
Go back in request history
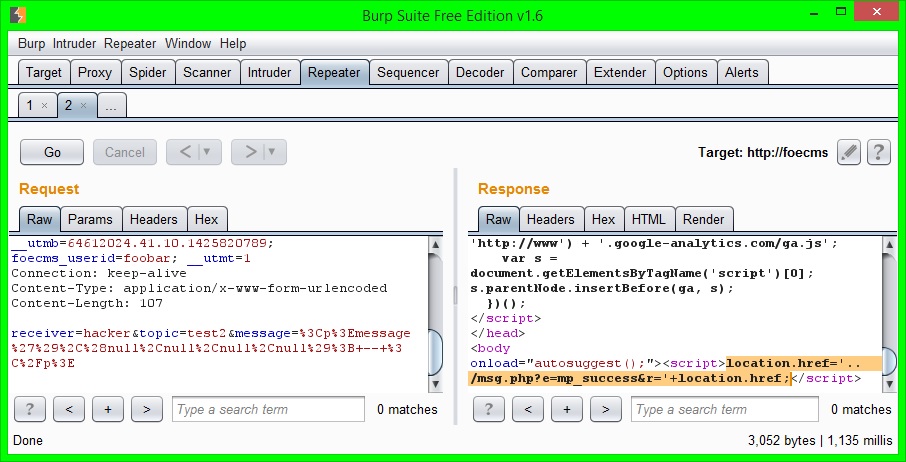184,152
